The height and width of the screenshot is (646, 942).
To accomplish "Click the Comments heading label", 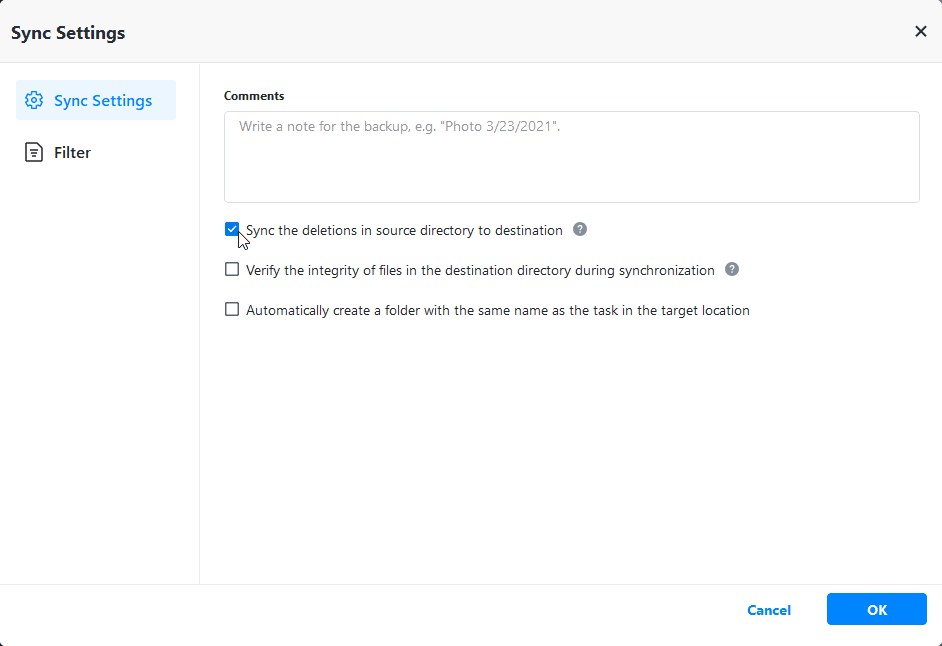I will (x=254, y=96).
